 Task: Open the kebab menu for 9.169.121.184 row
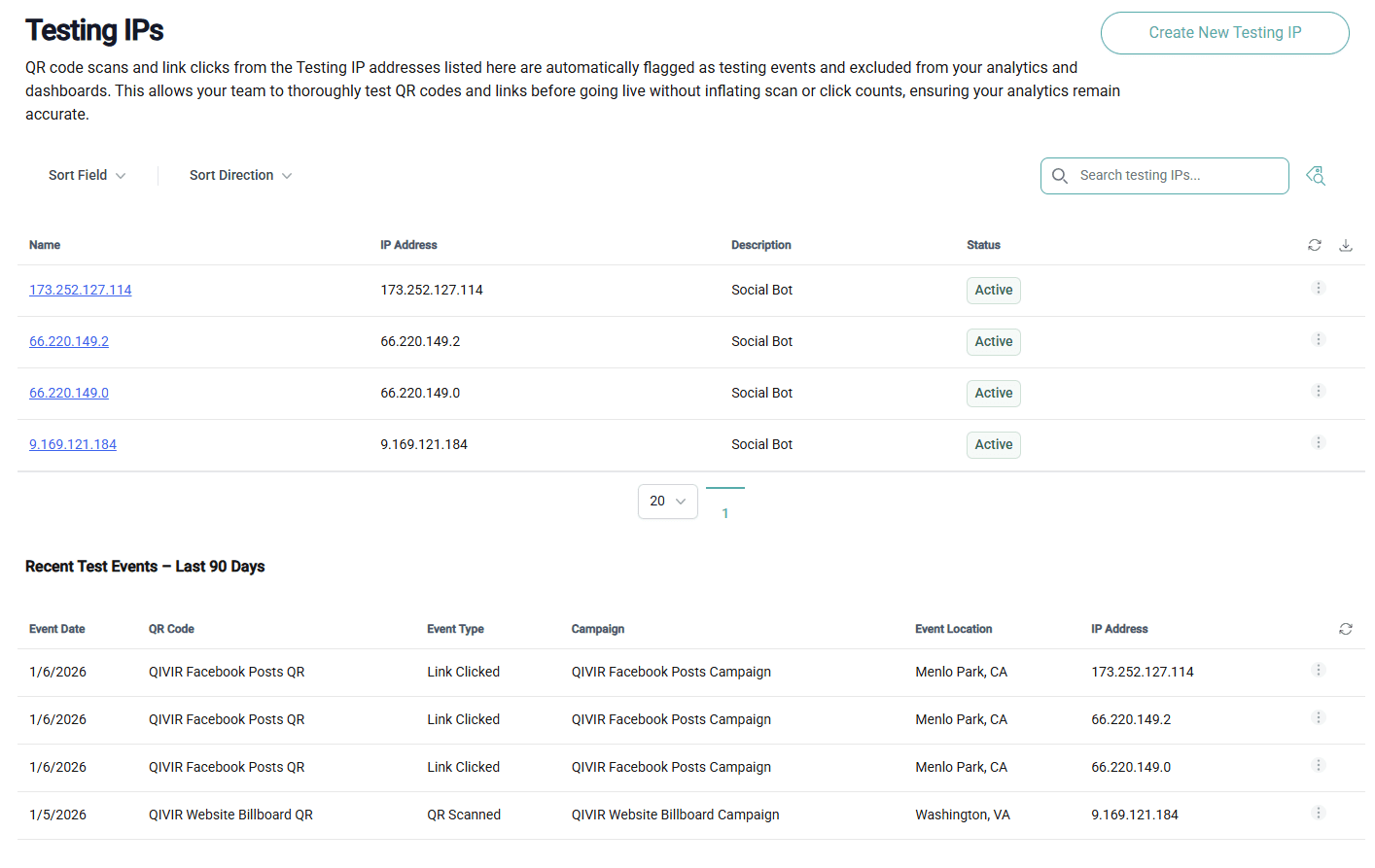pos(1319,441)
